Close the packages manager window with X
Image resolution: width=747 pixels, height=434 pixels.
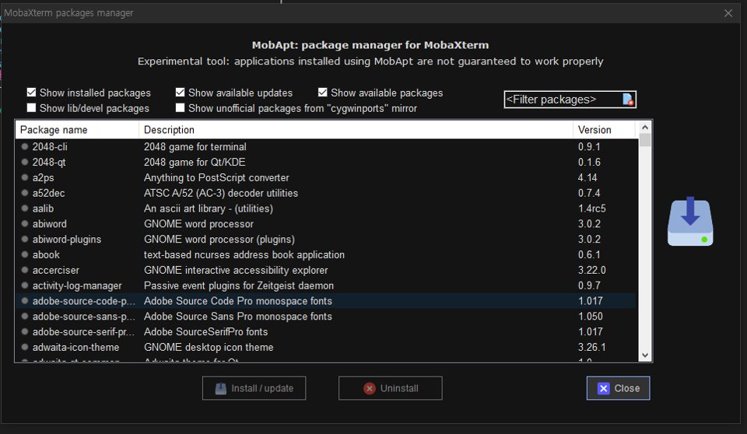(x=728, y=13)
